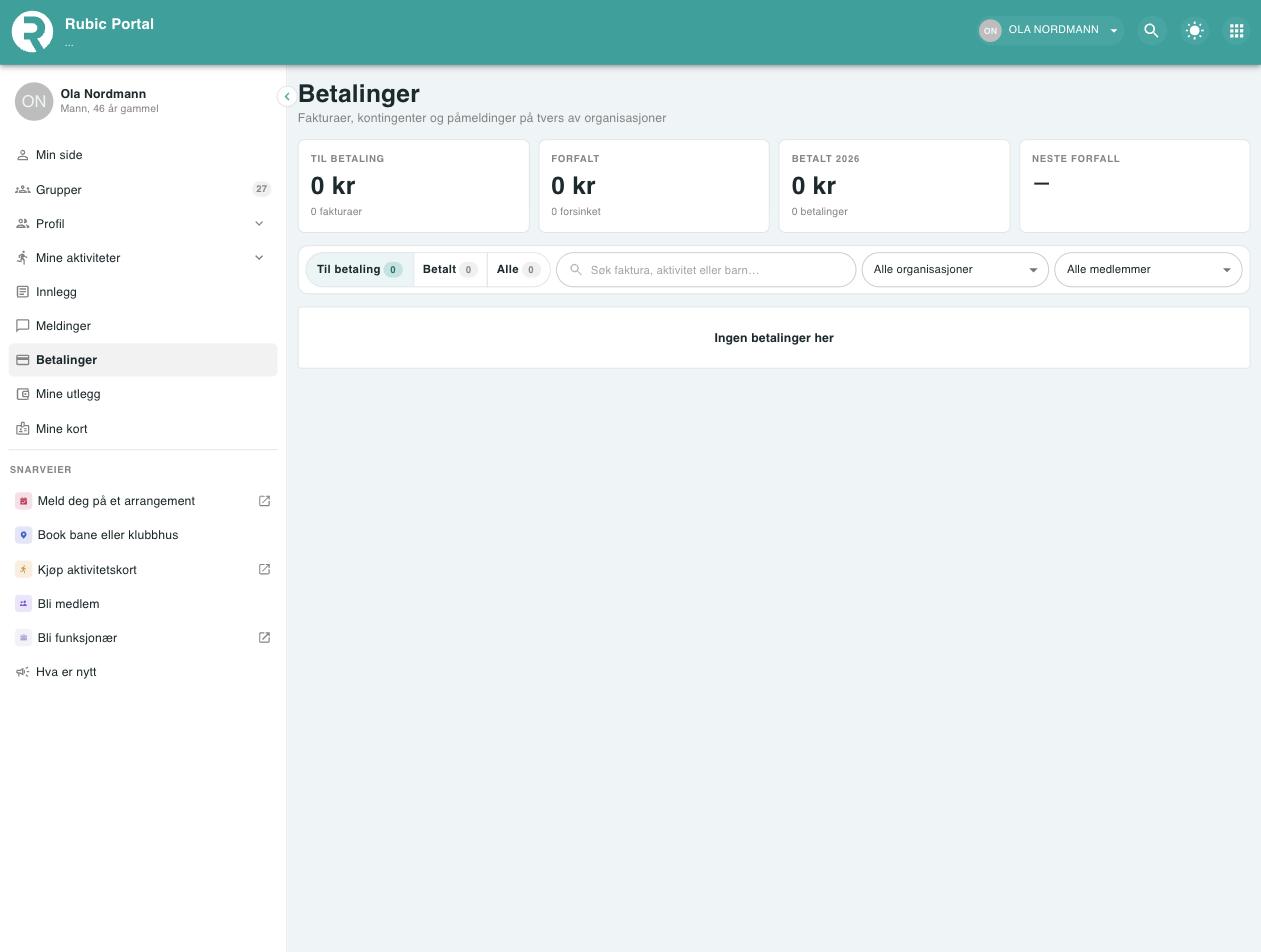Click the Meldinger chat icon
The image size is (1261, 952).
[23, 326]
